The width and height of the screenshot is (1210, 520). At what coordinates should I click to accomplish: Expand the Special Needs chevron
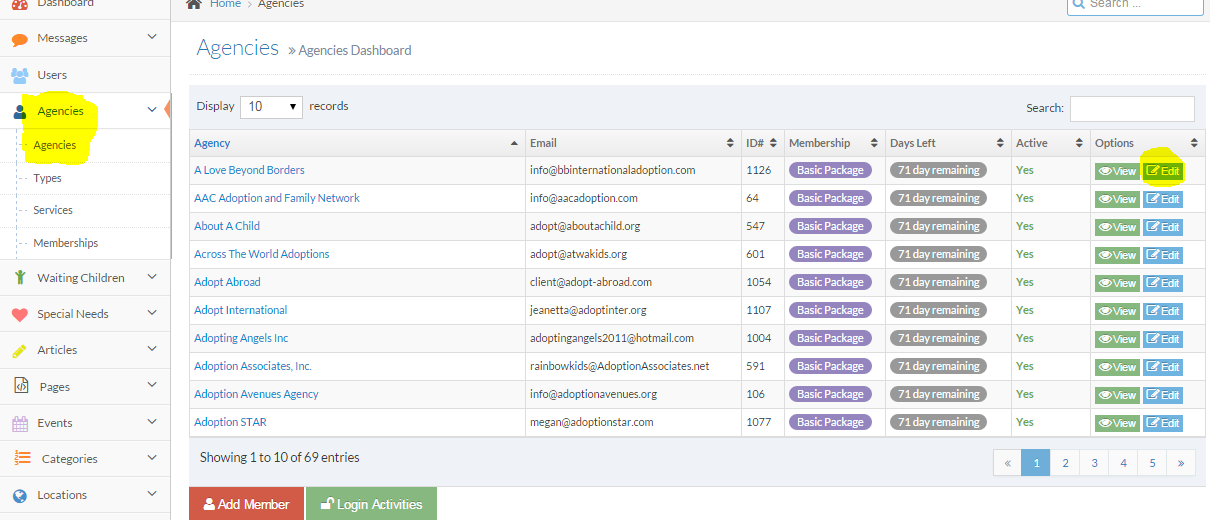pyautogui.click(x=152, y=313)
